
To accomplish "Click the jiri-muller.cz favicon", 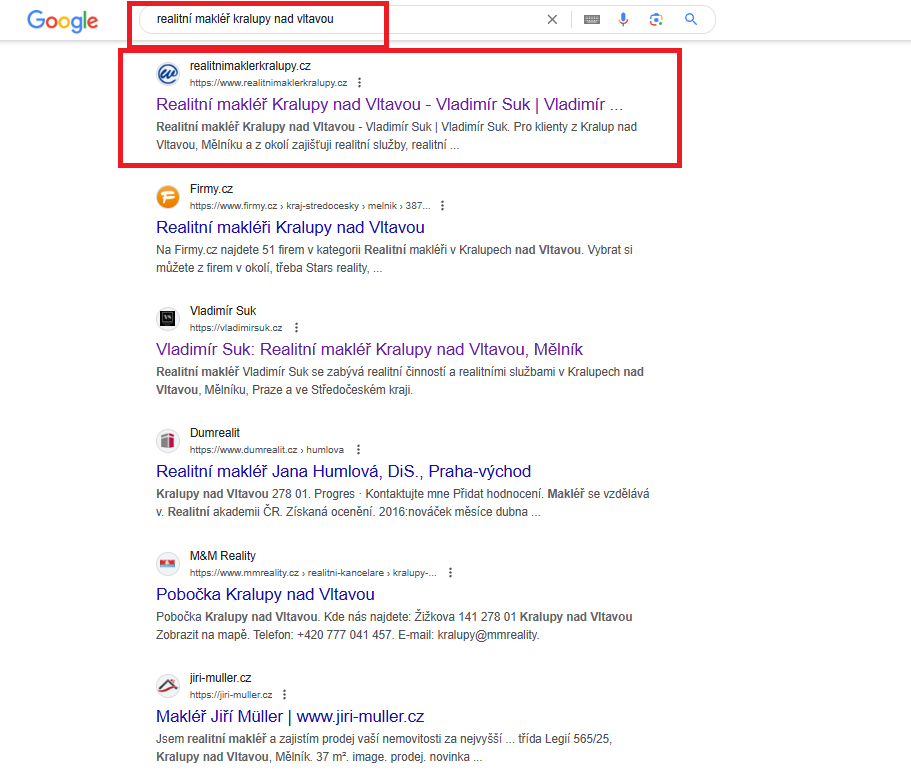I will click(168, 686).
